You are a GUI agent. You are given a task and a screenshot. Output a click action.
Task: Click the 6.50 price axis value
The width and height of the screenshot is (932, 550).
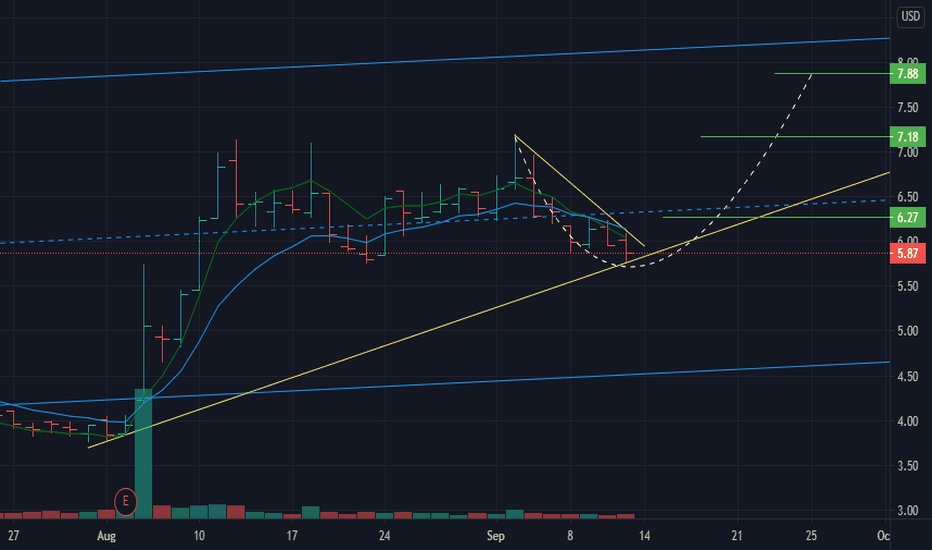pos(908,197)
